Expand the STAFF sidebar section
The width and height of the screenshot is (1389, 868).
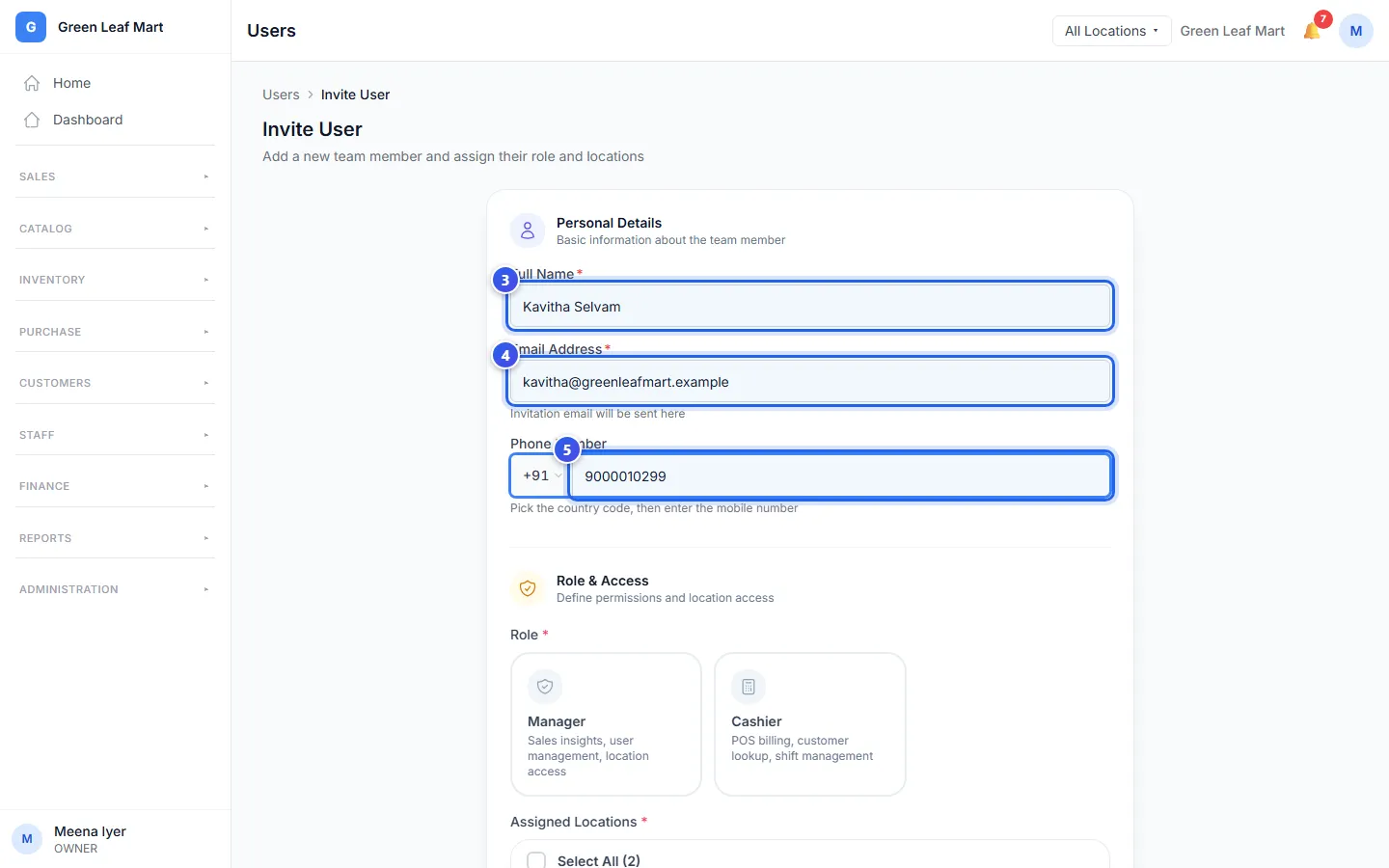(x=115, y=435)
